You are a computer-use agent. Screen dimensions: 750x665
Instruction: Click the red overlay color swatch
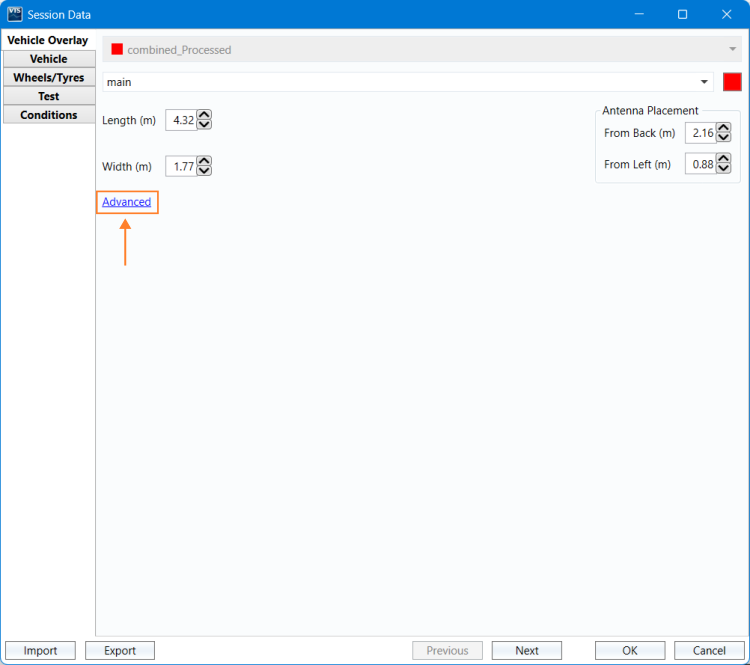tap(732, 82)
